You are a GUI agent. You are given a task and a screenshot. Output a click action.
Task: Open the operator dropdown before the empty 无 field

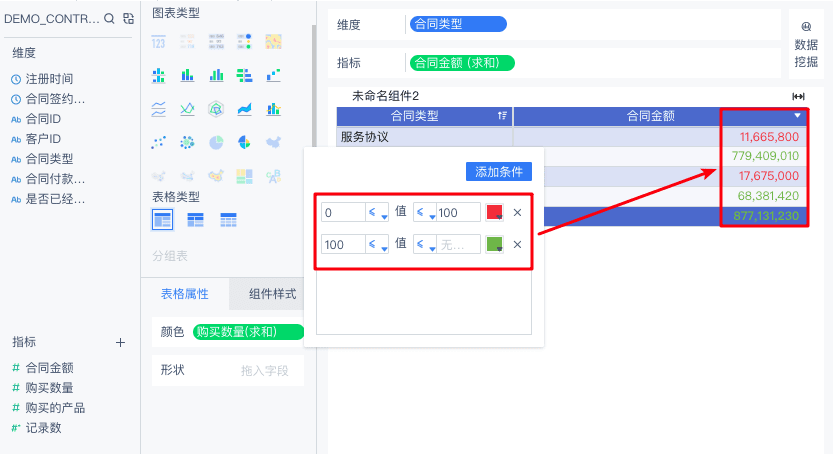(x=425, y=244)
